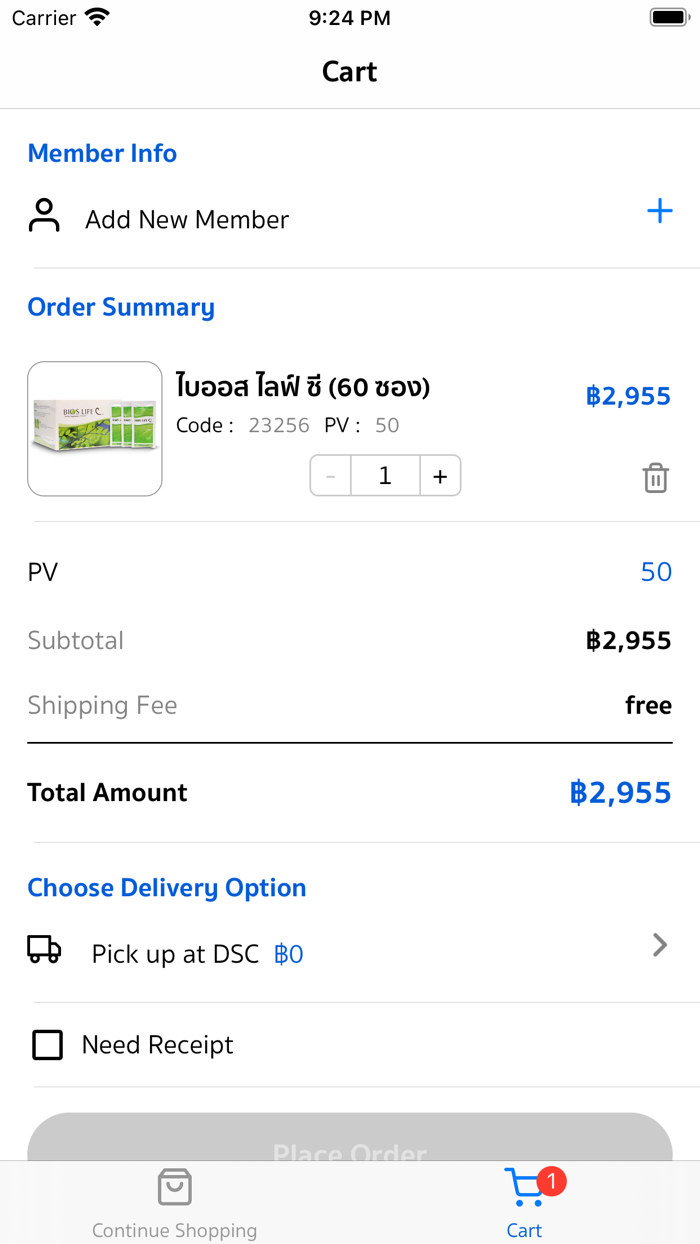This screenshot has width=700, height=1244.
Task: Decrease quantity with minus stepper button
Action: (331, 476)
